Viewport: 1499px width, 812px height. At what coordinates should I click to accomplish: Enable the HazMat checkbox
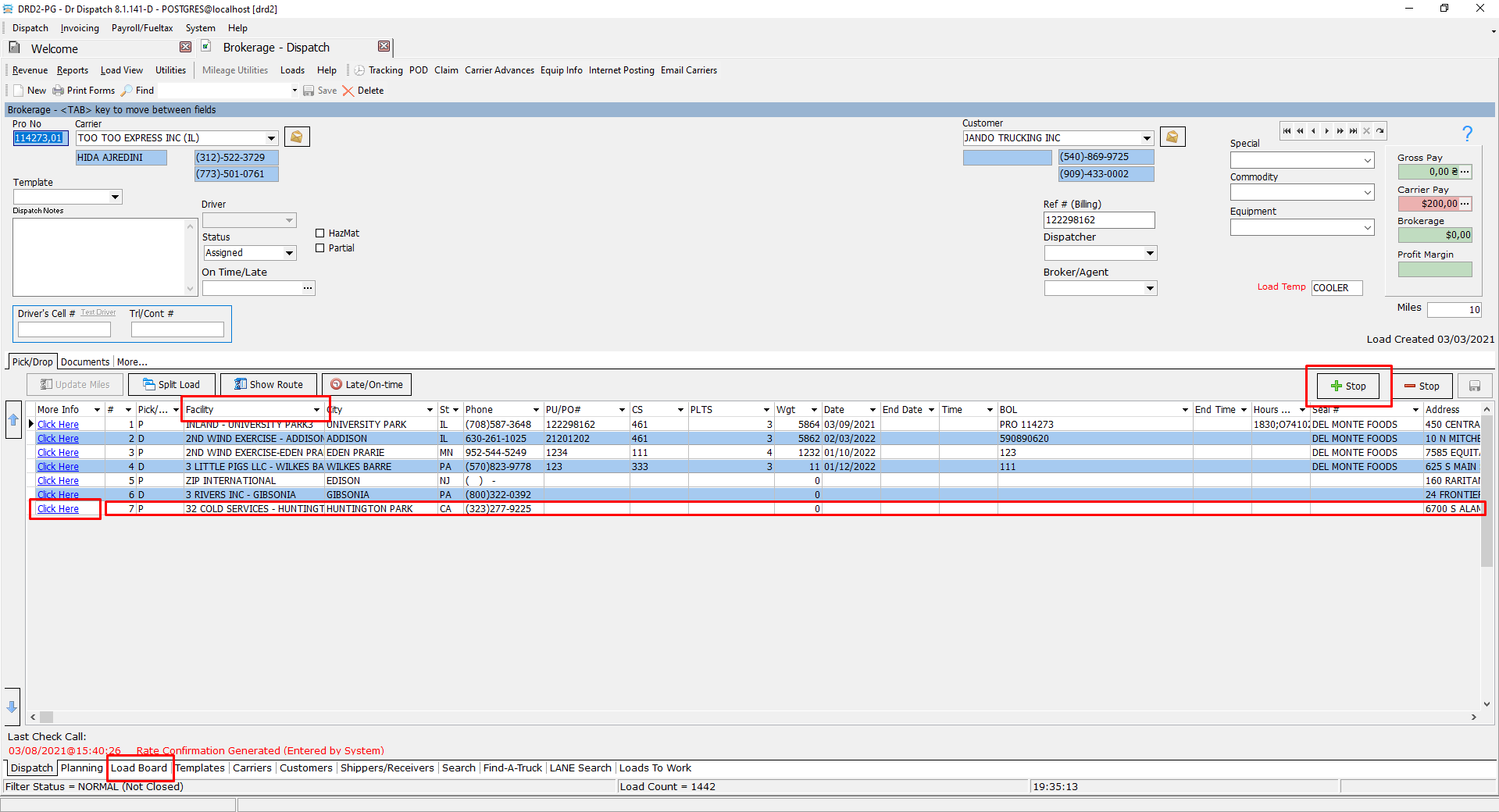click(x=320, y=233)
